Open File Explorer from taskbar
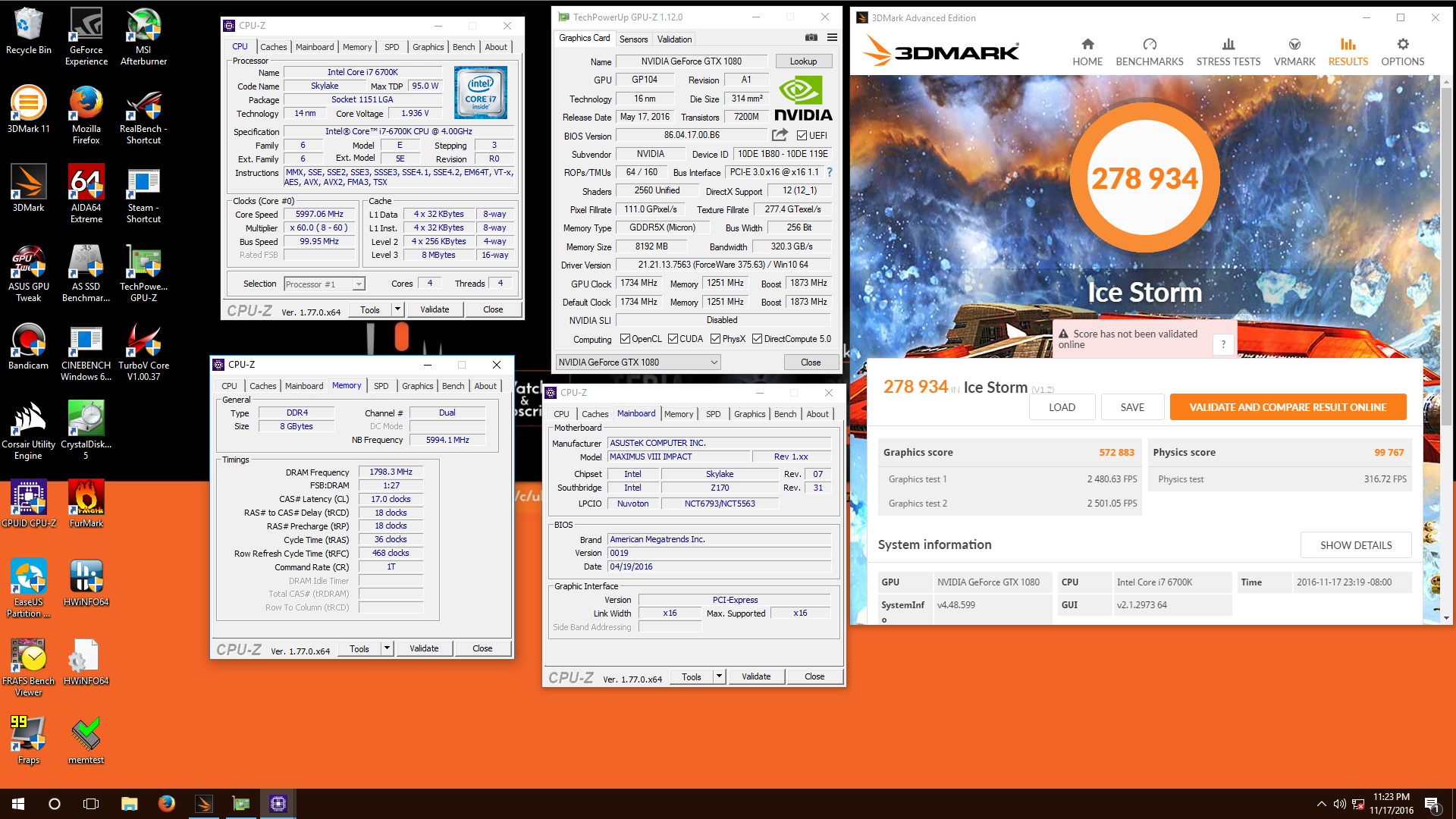This screenshot has height=819, width=1456. (129, 804)
